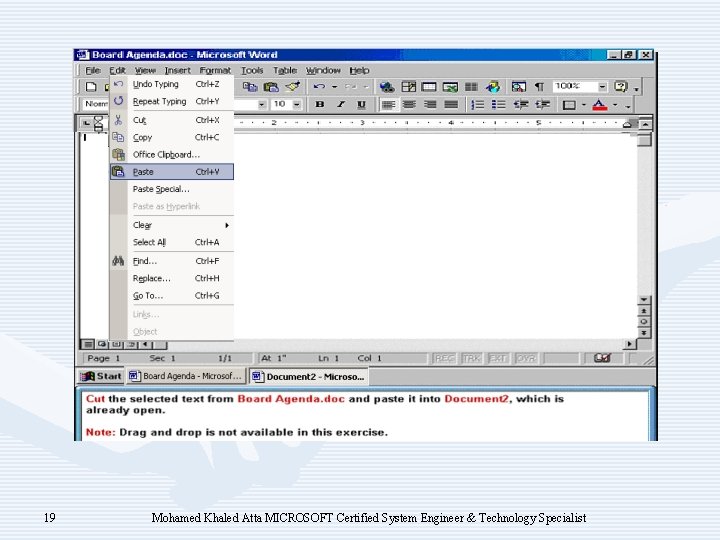Choose Office Clipboard menu entry
This screenshot has height=540, width=720.
[172, 155]
